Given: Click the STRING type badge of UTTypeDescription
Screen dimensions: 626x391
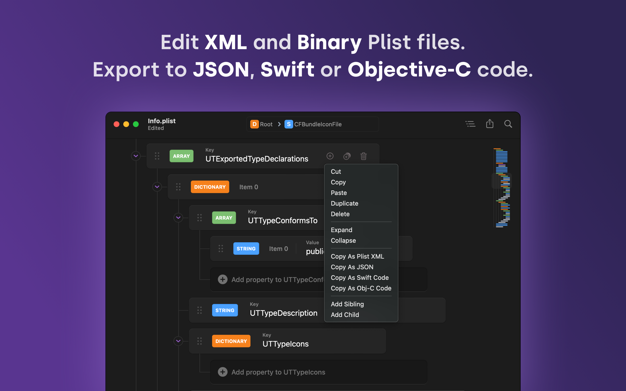Looking at the screenshot, I should 225,310.
